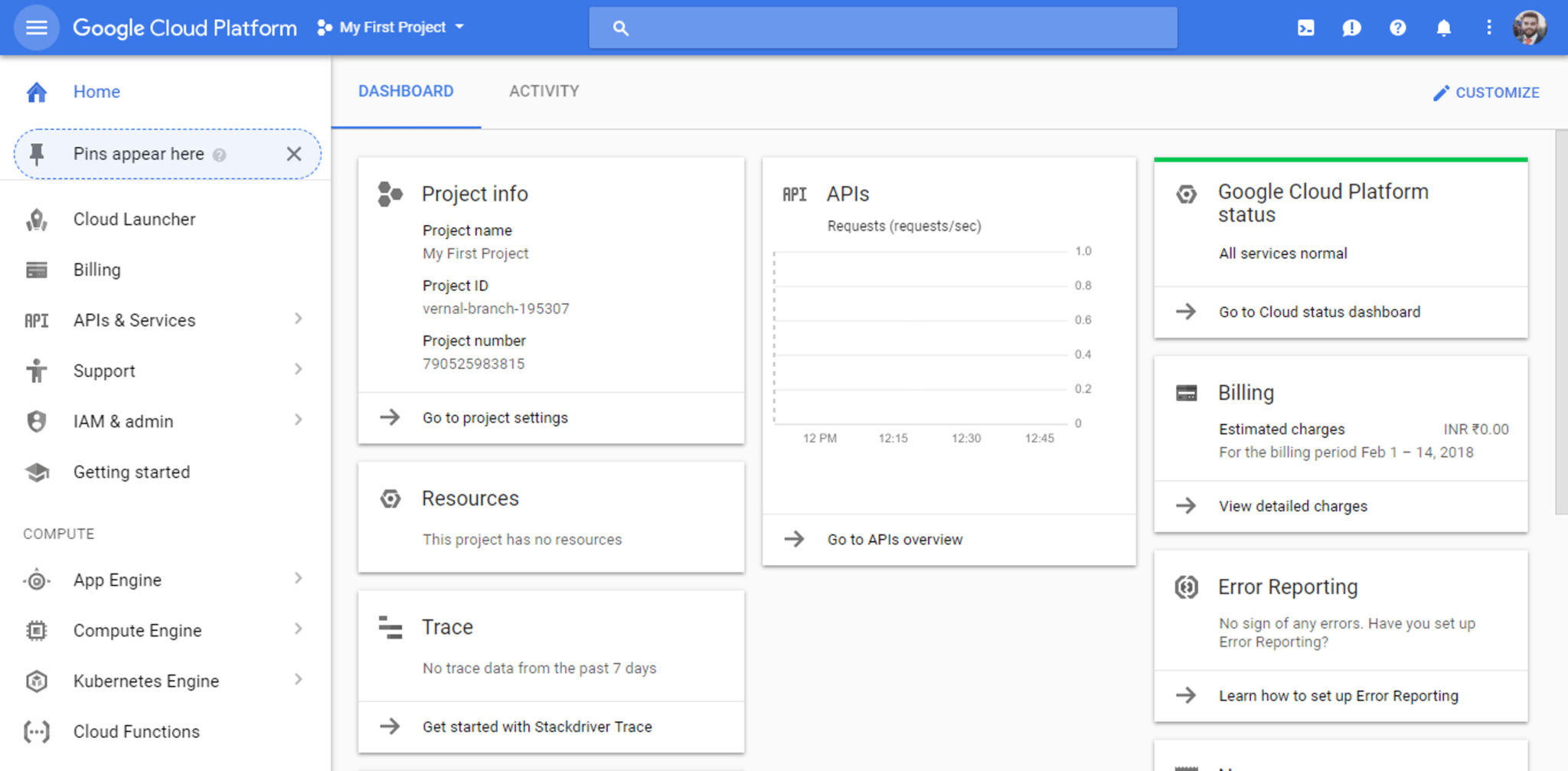Click the pin icon in Pins box
Screen dimensions: 1568x771
[x=37, y=155]
